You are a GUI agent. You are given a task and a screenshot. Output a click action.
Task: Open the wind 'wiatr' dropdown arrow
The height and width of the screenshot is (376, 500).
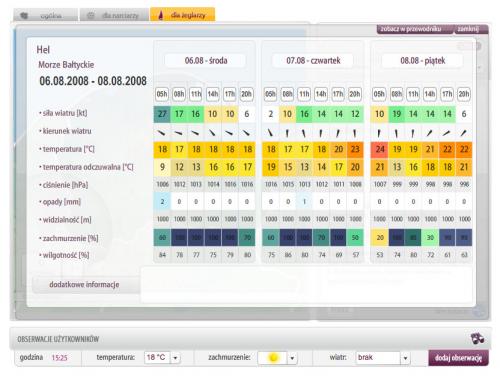(x=405, y=358)
